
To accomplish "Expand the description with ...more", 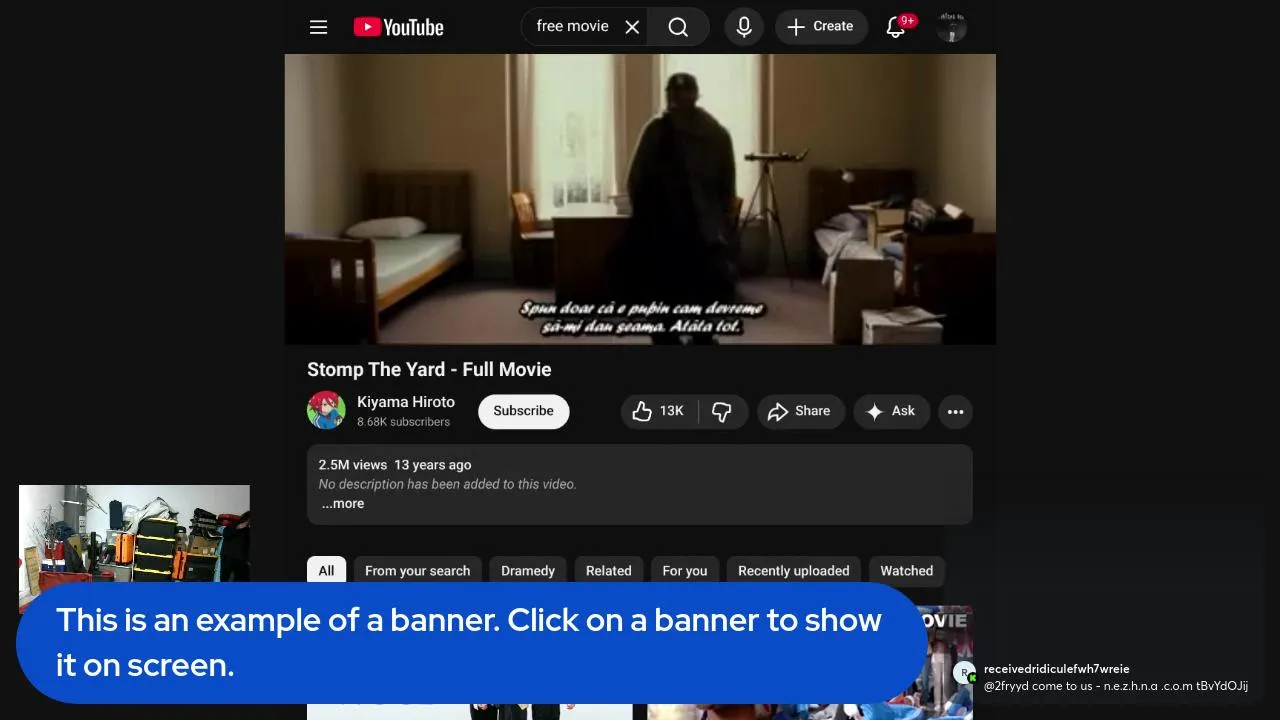I will click(343, 504).
